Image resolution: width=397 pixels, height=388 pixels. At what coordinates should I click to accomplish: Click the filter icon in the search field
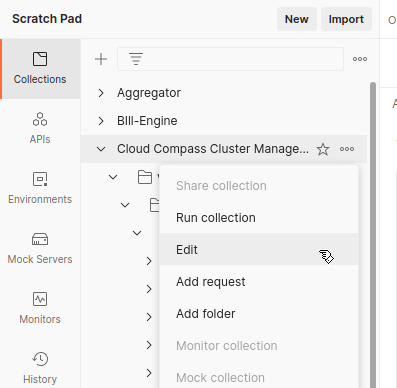pyautogui.click(x=136, y=59)
